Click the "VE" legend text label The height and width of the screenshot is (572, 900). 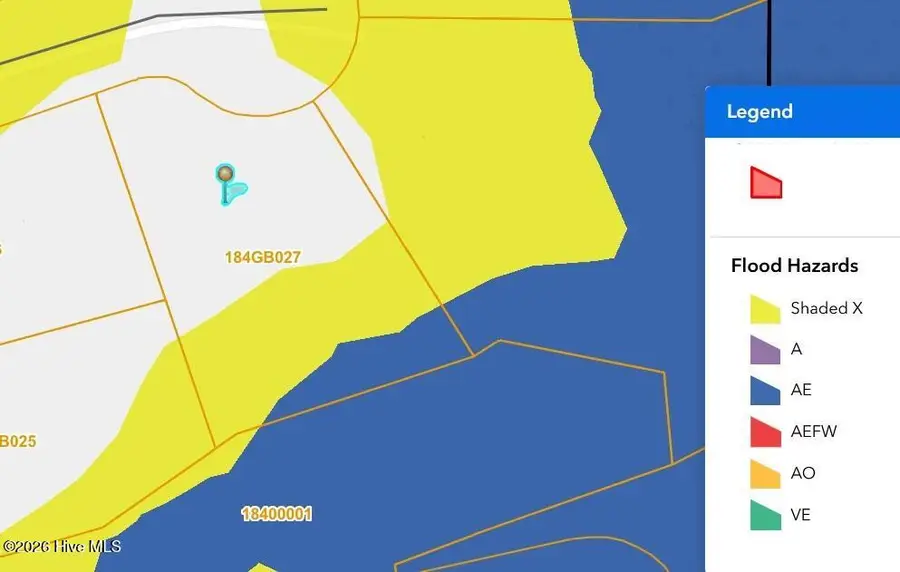tap(800, 516)
